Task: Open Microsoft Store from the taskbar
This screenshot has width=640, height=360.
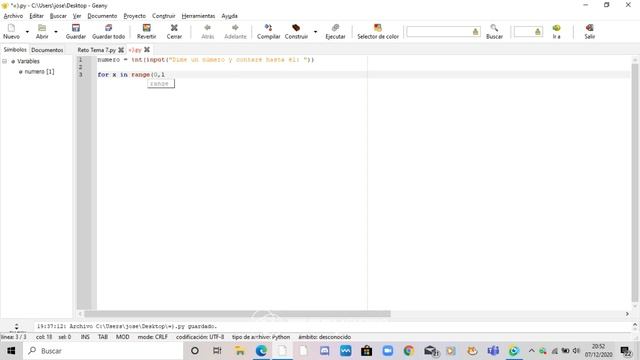Action: (366, 351)
